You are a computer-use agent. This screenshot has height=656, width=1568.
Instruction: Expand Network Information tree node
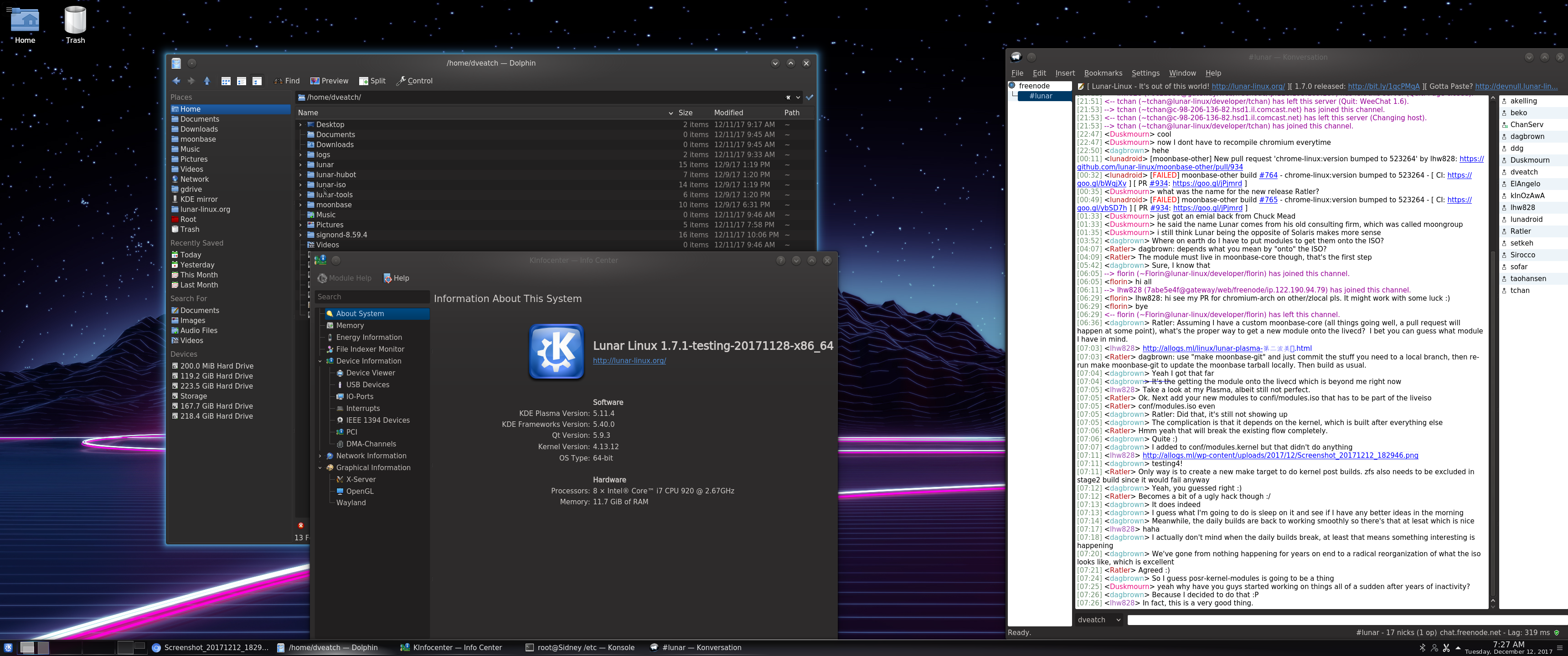320,456
